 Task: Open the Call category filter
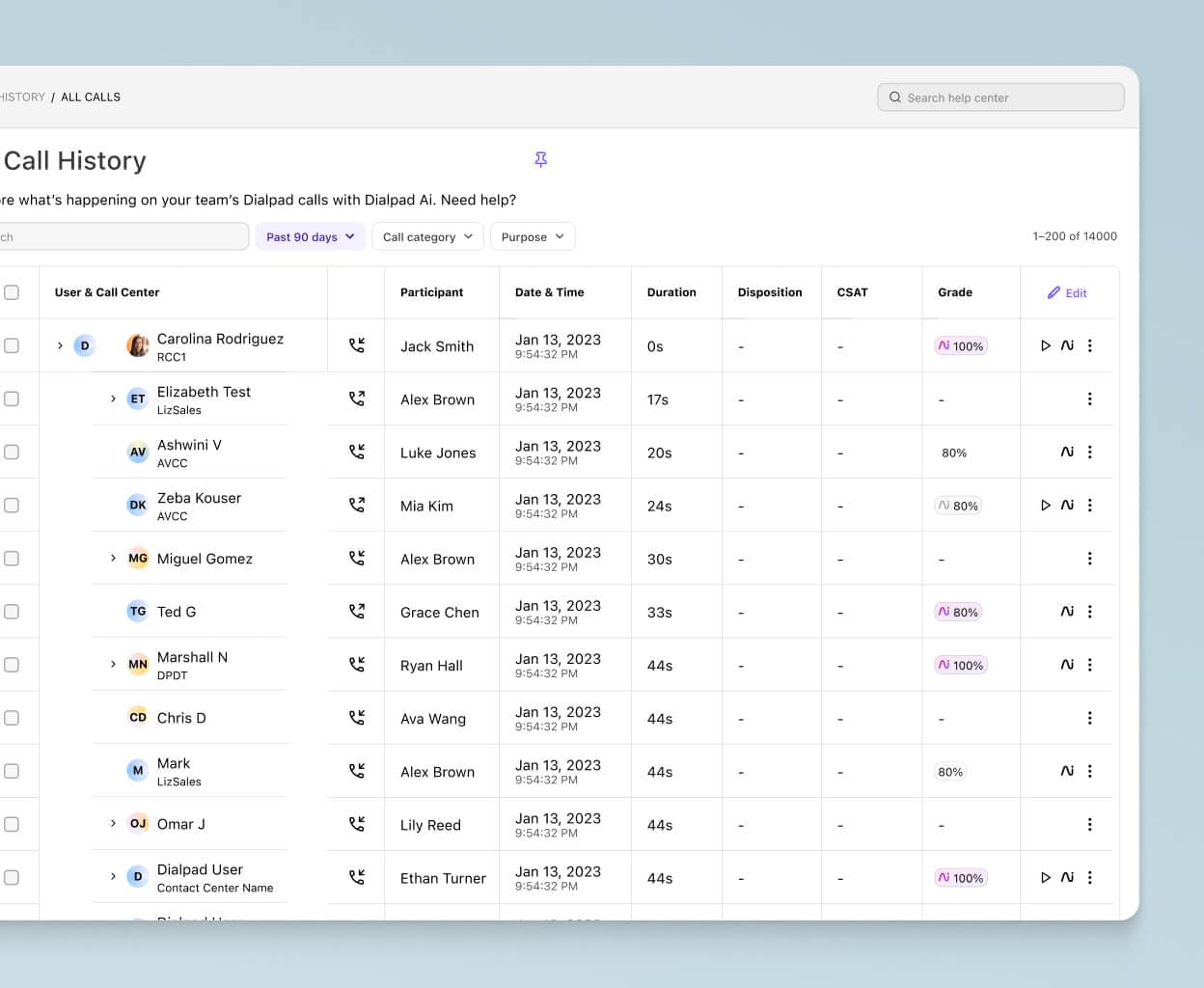click(x=426, y=236)
